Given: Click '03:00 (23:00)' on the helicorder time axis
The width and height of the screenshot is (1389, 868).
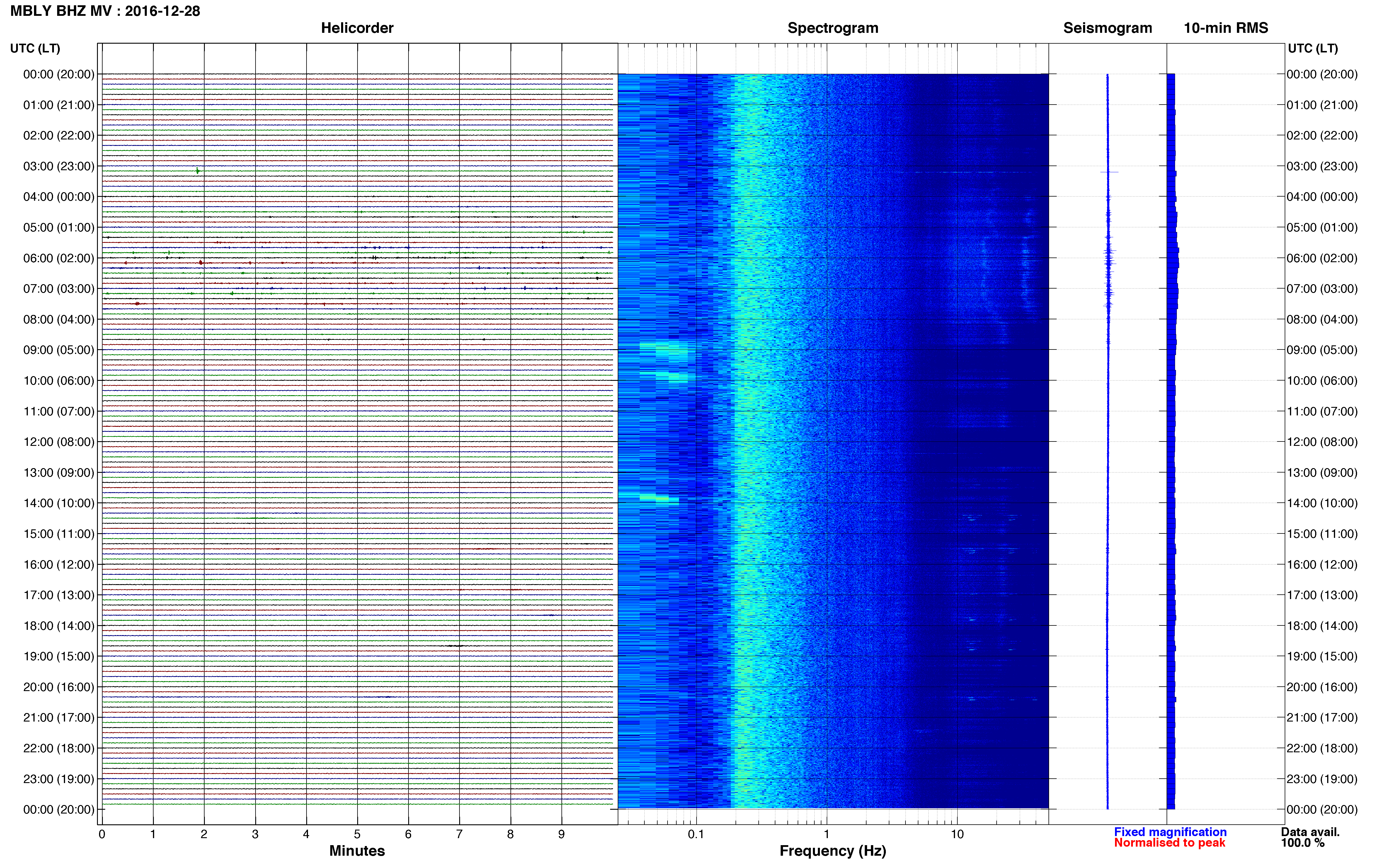Looking at the screenshot, I should pos(59,166).
